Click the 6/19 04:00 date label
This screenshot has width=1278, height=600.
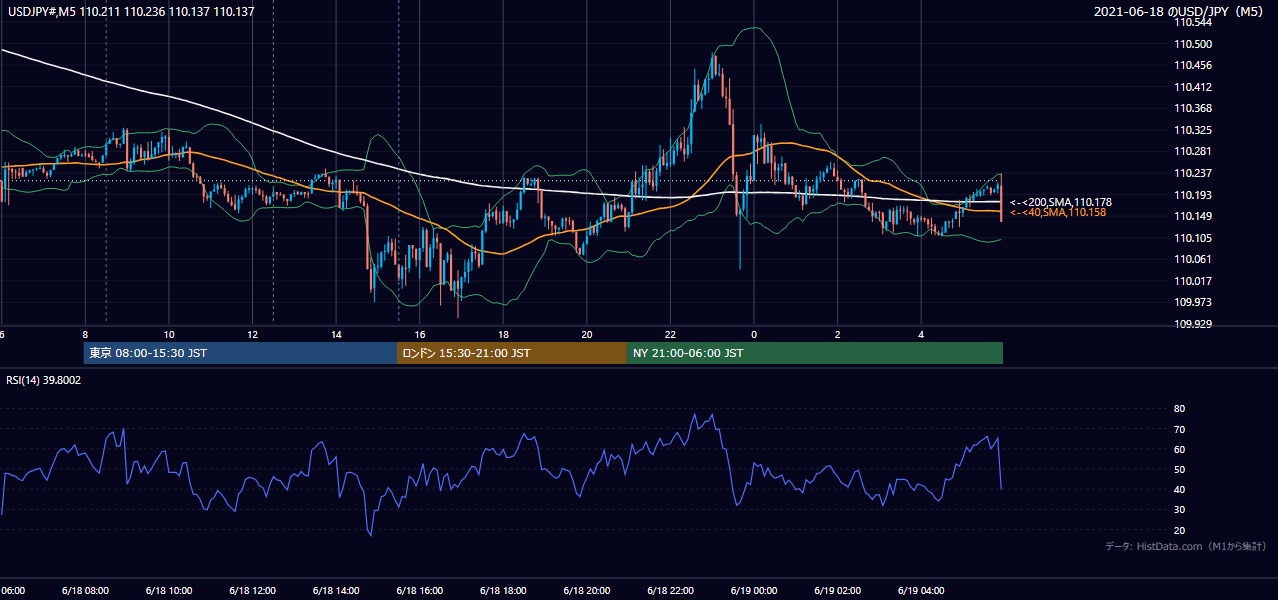922,591
